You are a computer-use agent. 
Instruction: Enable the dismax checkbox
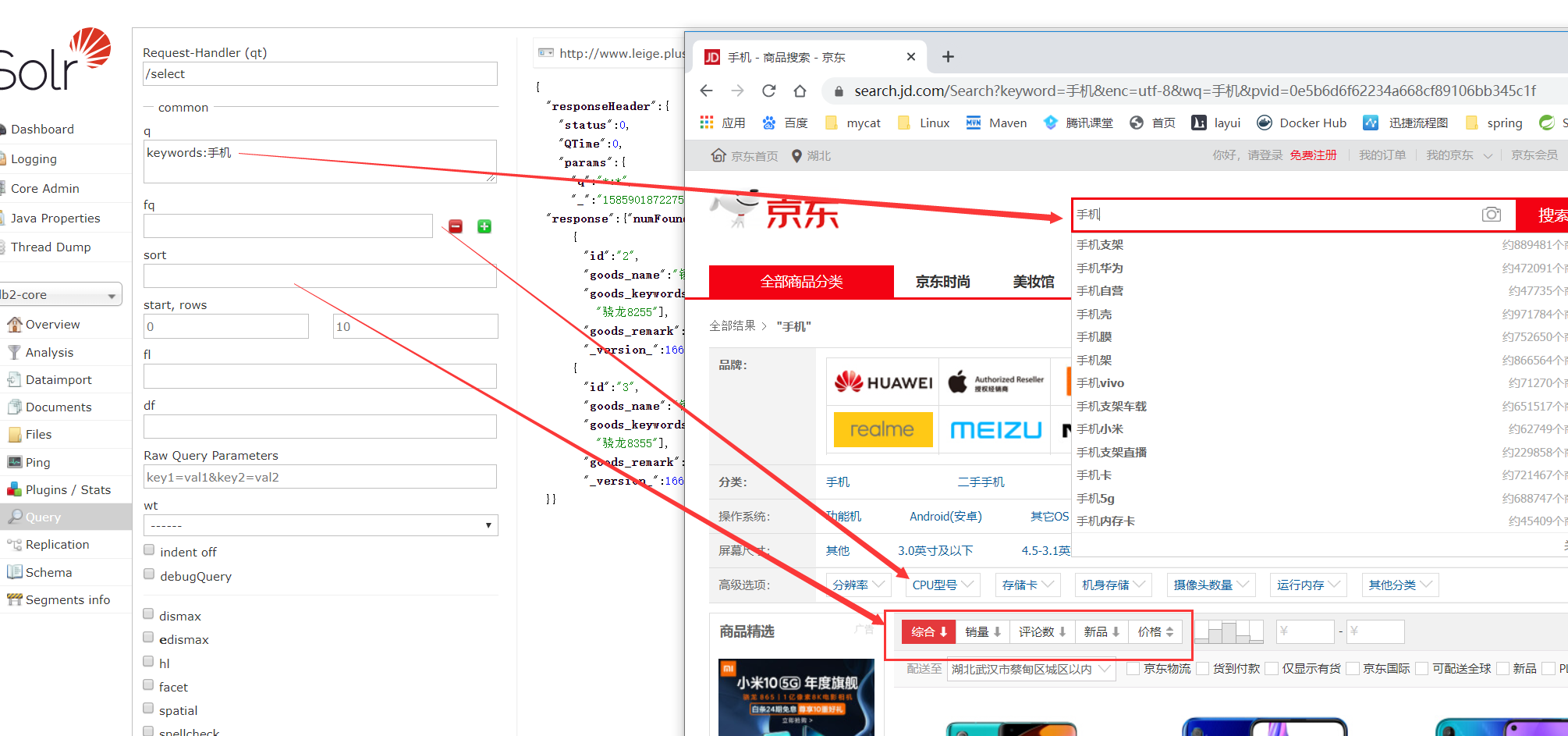point(148,614)
